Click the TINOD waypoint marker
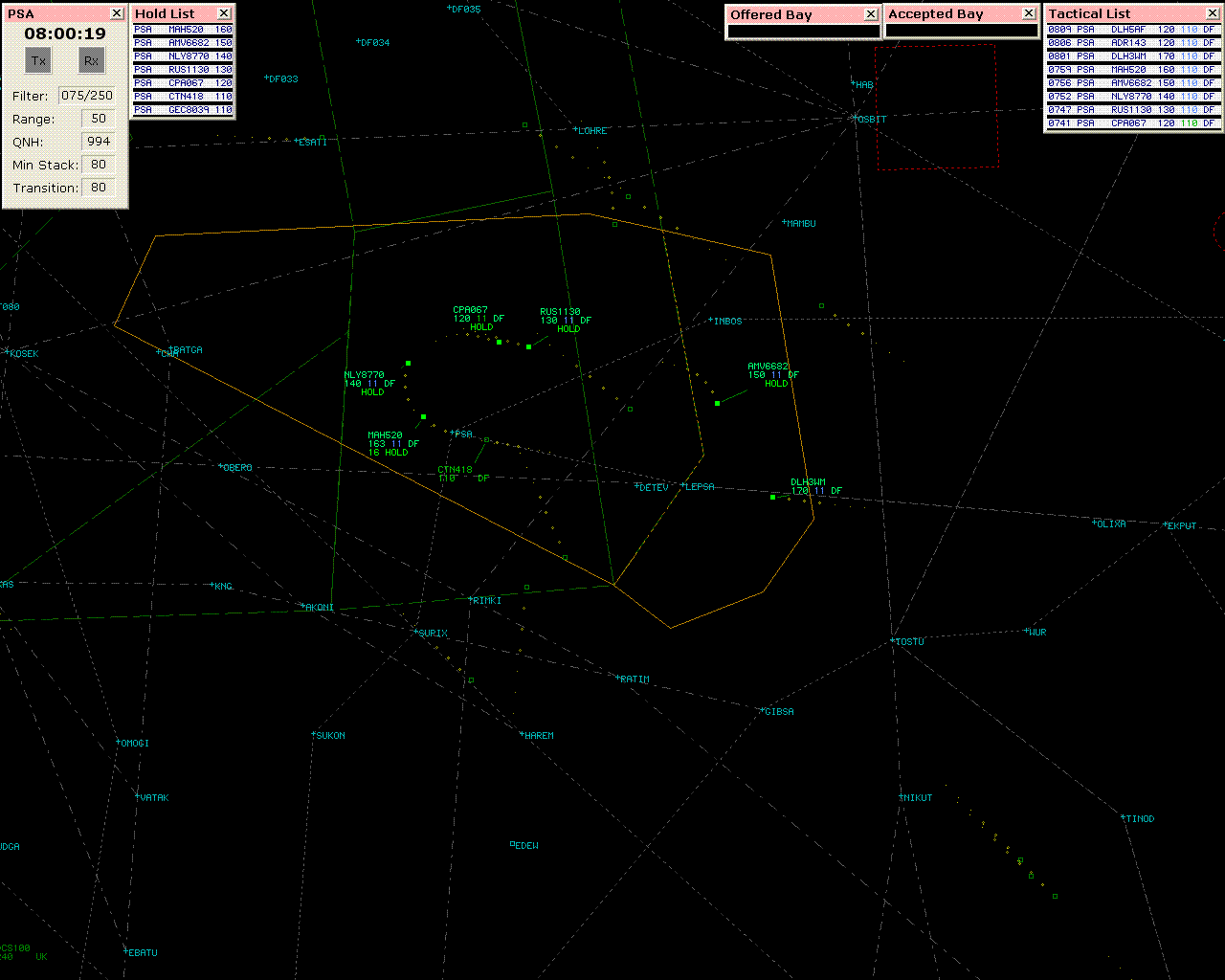The height and width of the screenshot is (980, 1225). pos(1138,818)
